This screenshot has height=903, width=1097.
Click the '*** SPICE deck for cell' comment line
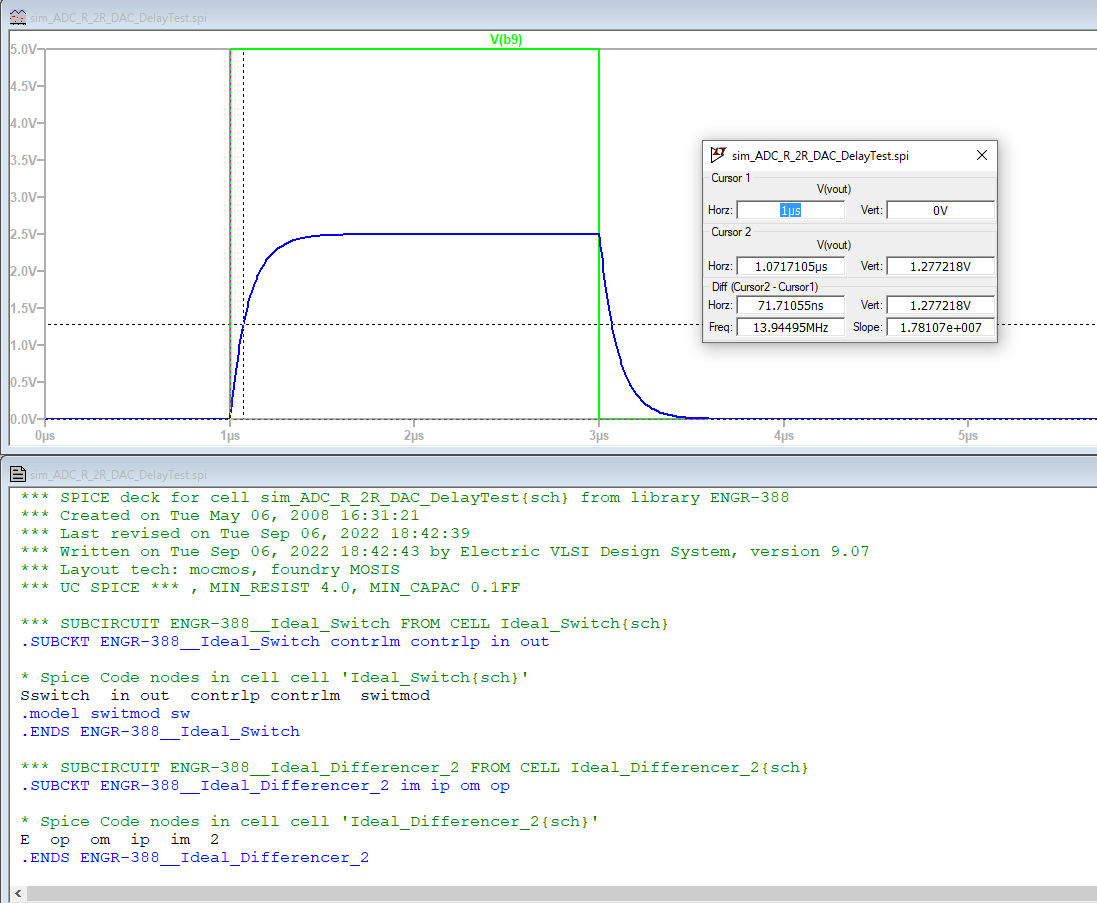click(x=405, y=497)
